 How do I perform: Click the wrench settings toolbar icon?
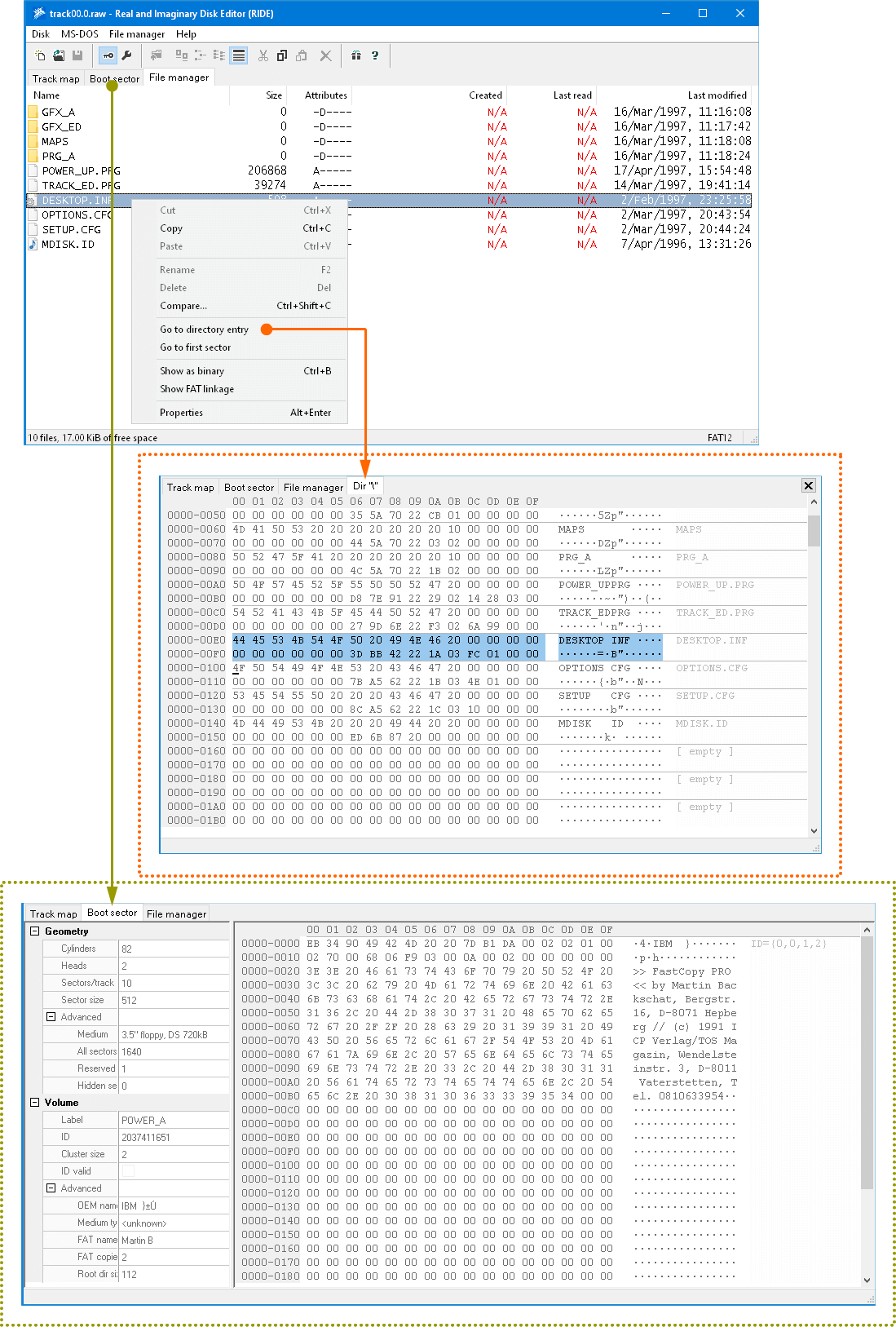(x=126, y=55)
